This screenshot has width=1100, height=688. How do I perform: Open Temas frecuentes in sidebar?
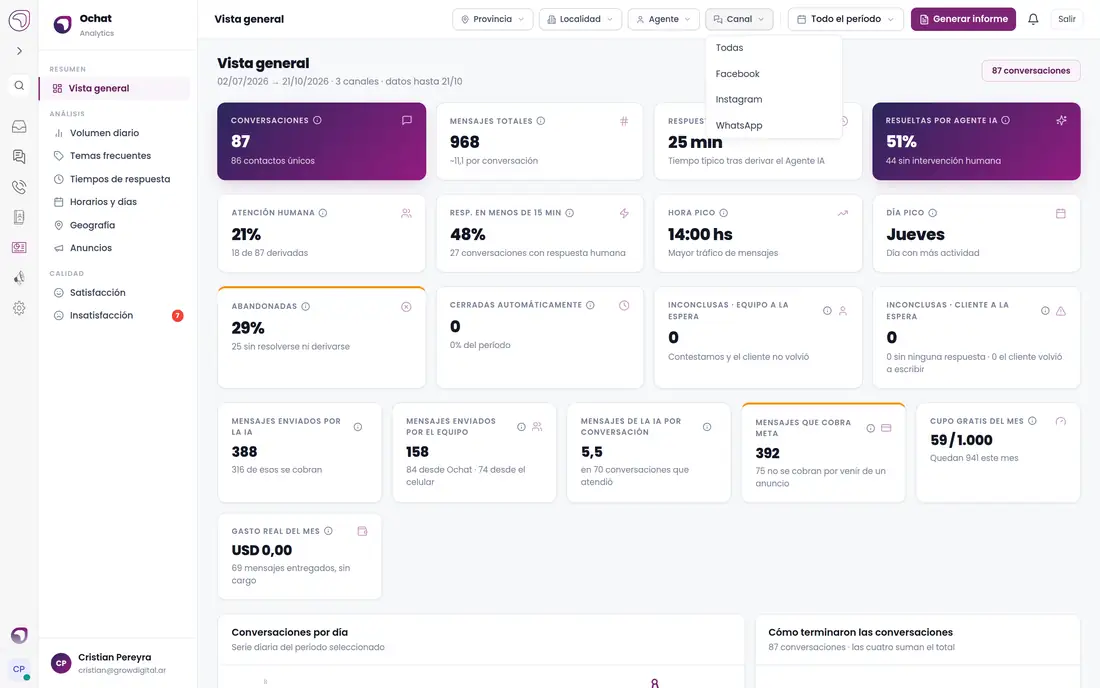115,156
